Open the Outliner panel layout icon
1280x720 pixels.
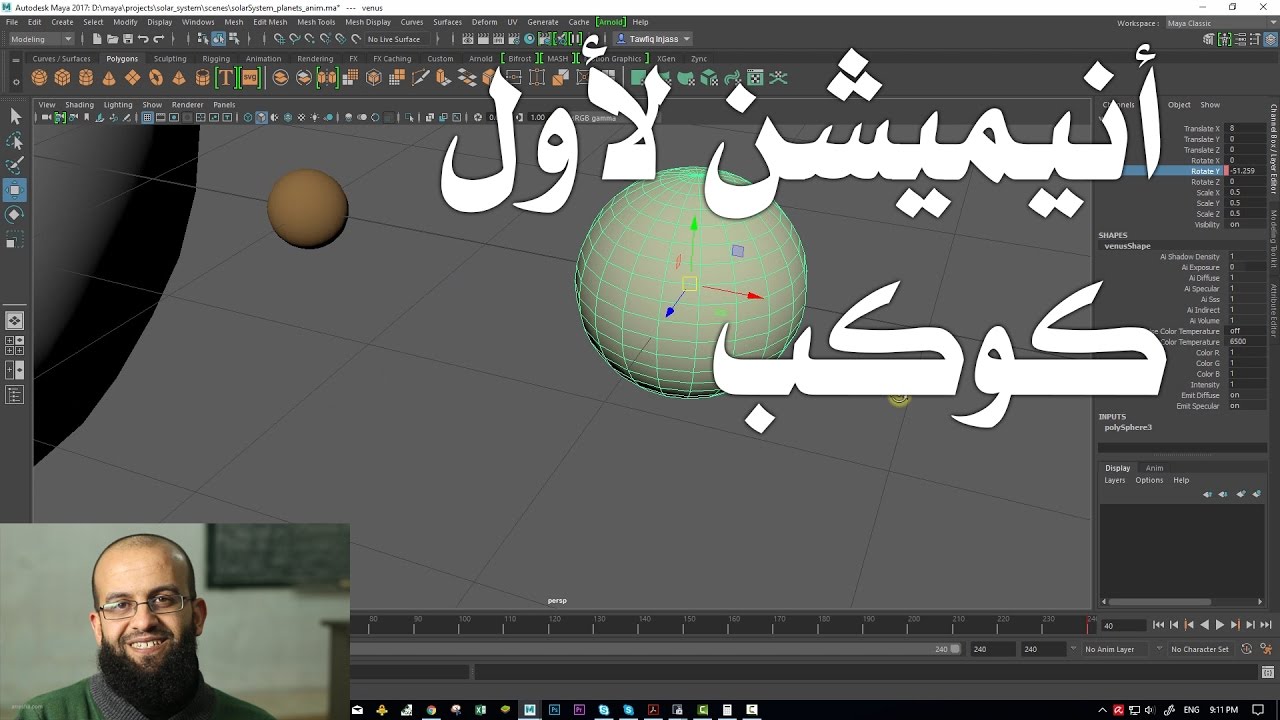tap(15, 395)
